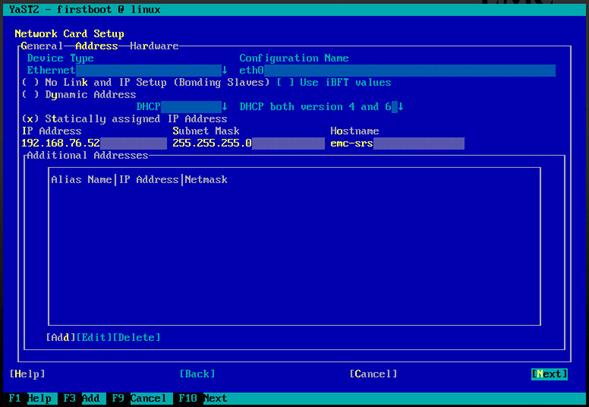
Task: Click F3 Add in the function key bar
Action: coord(82,398)
